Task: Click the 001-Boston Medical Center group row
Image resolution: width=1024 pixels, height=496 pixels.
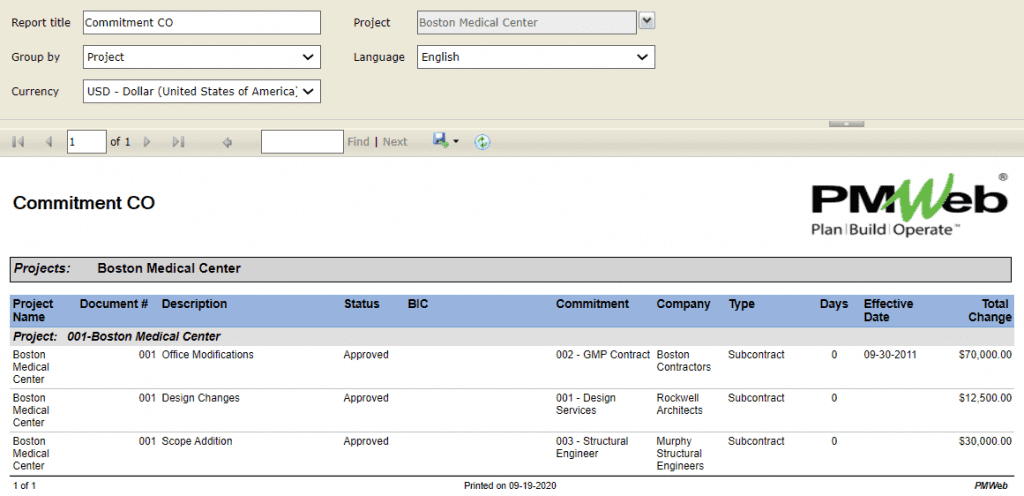Action: click(511, 337)
